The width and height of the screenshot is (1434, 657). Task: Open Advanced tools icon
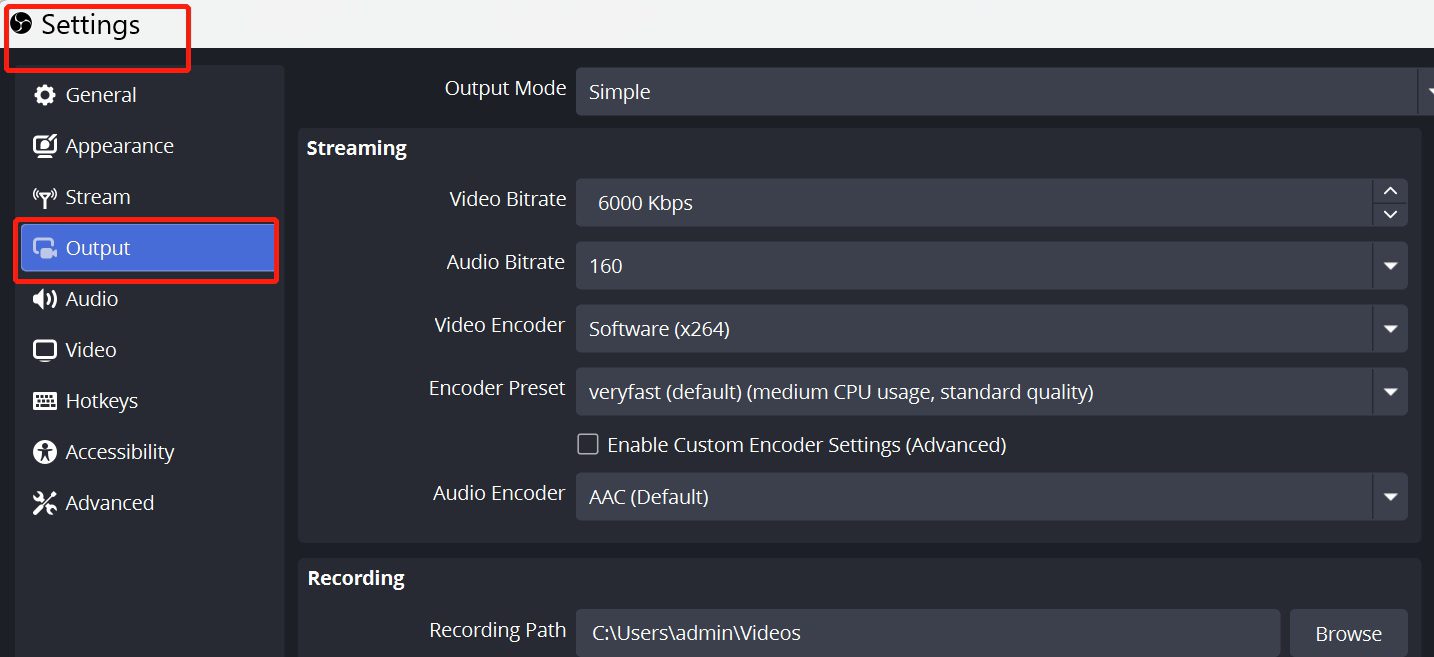click(44, 503)
